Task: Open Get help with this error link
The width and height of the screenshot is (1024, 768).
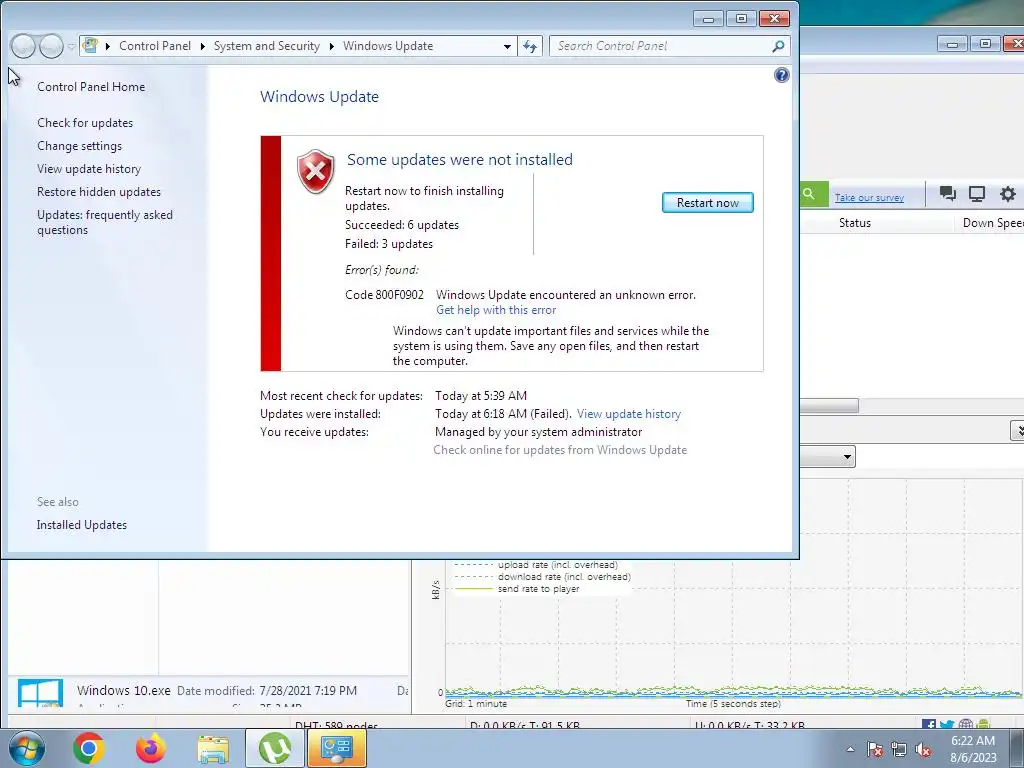Action: tap(496, 310)
